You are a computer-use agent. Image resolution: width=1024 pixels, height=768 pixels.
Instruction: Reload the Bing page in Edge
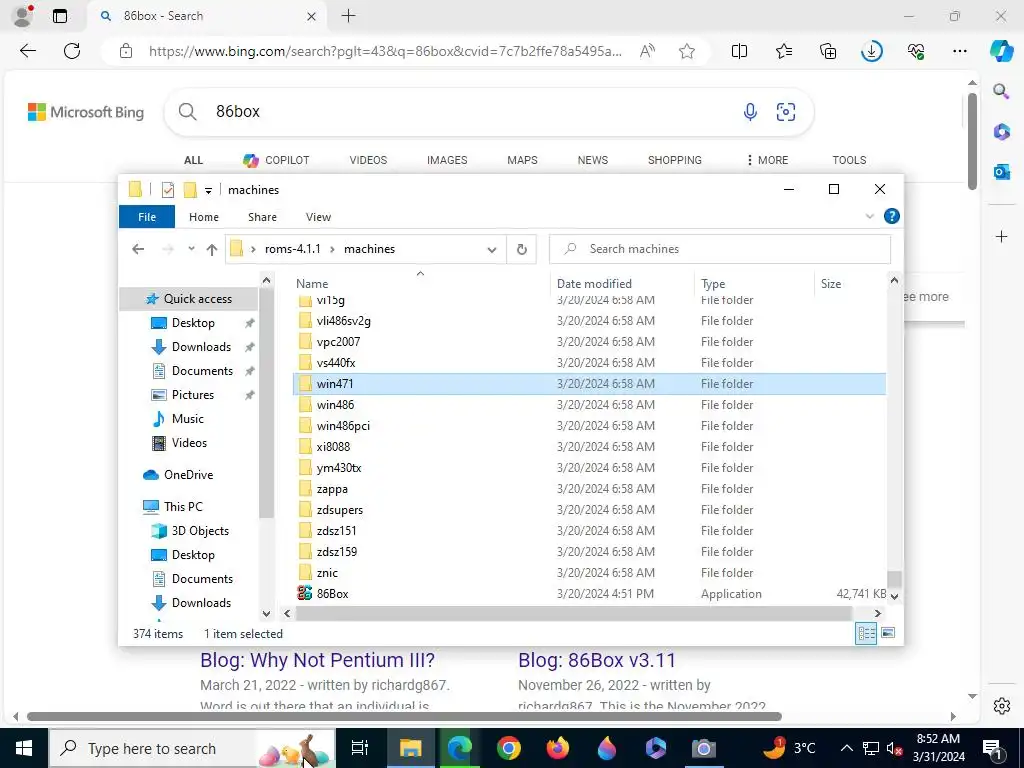point(72,51)
